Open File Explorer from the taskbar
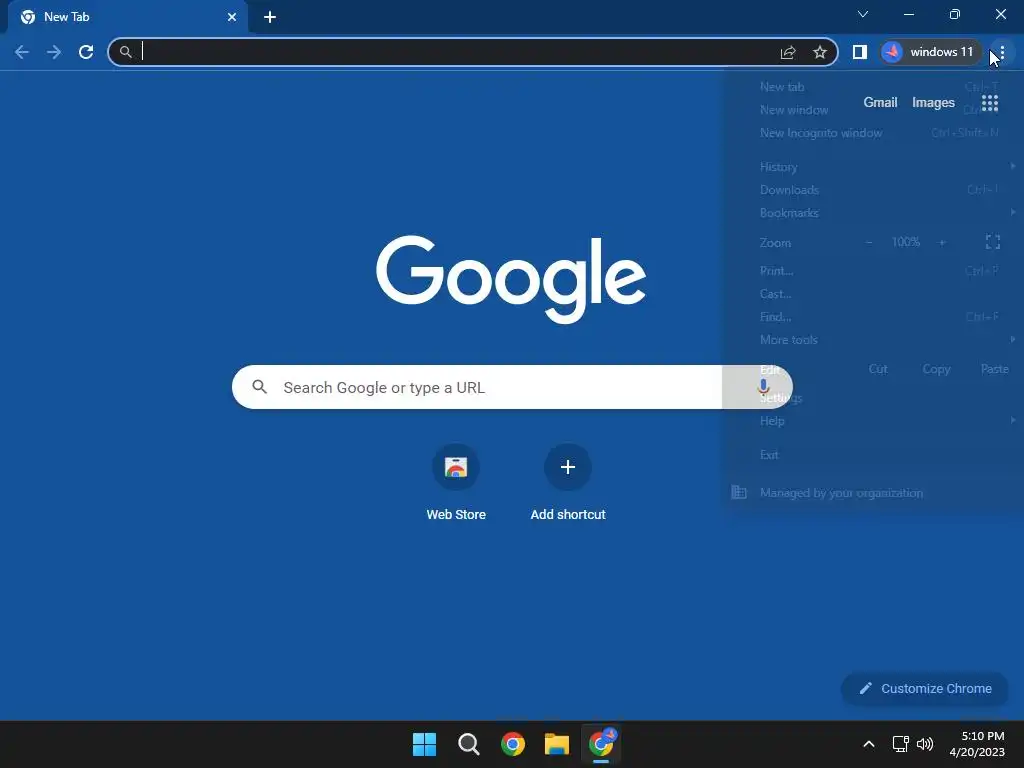The height and width of the screenshot is (768, 1024). 557,744
